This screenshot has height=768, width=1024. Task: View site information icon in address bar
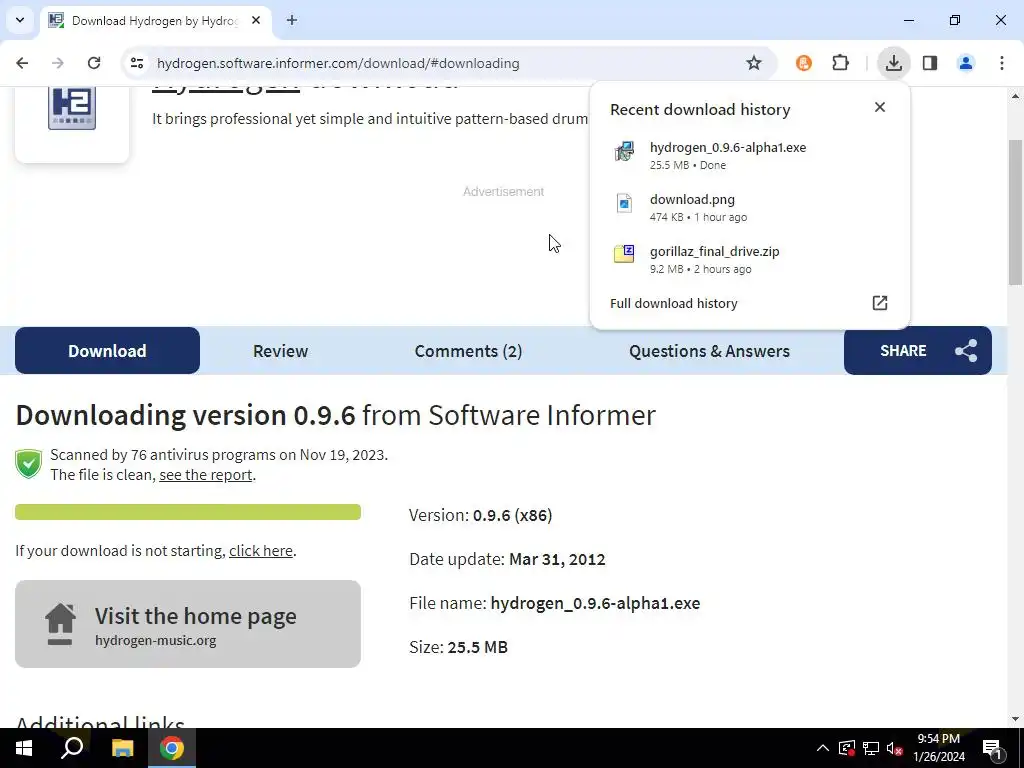point(136,63)
